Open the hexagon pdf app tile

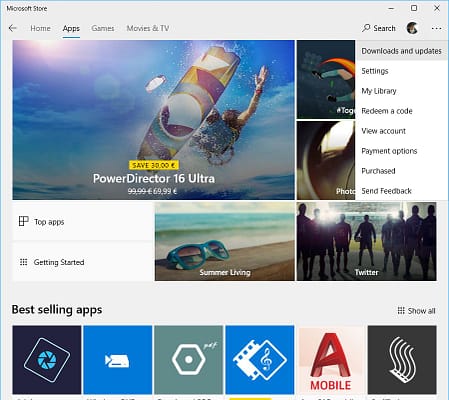(x=189, y=360)
